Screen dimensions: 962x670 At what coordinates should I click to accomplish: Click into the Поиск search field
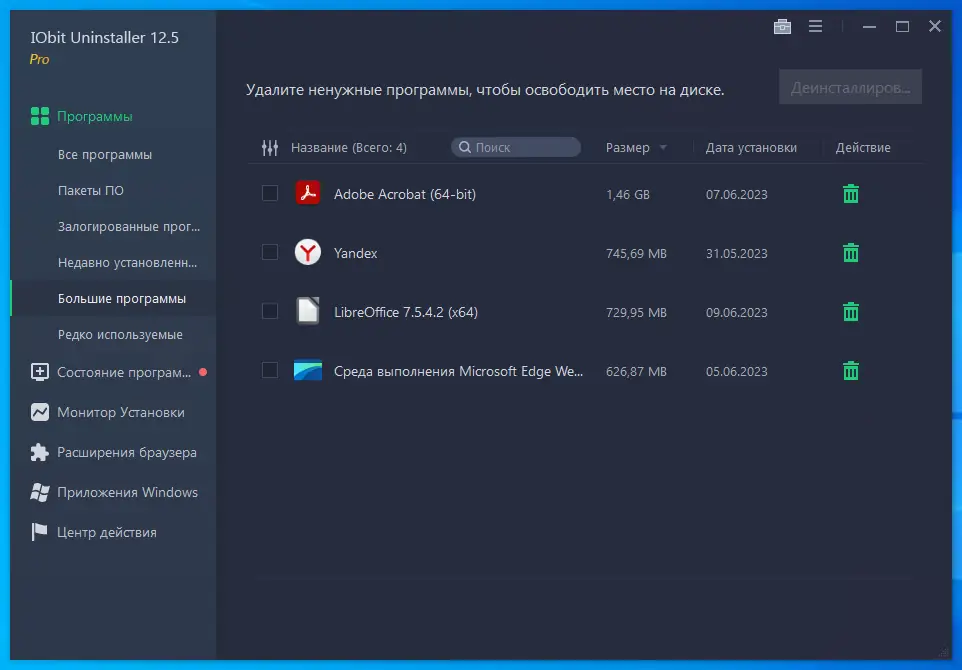516,147
